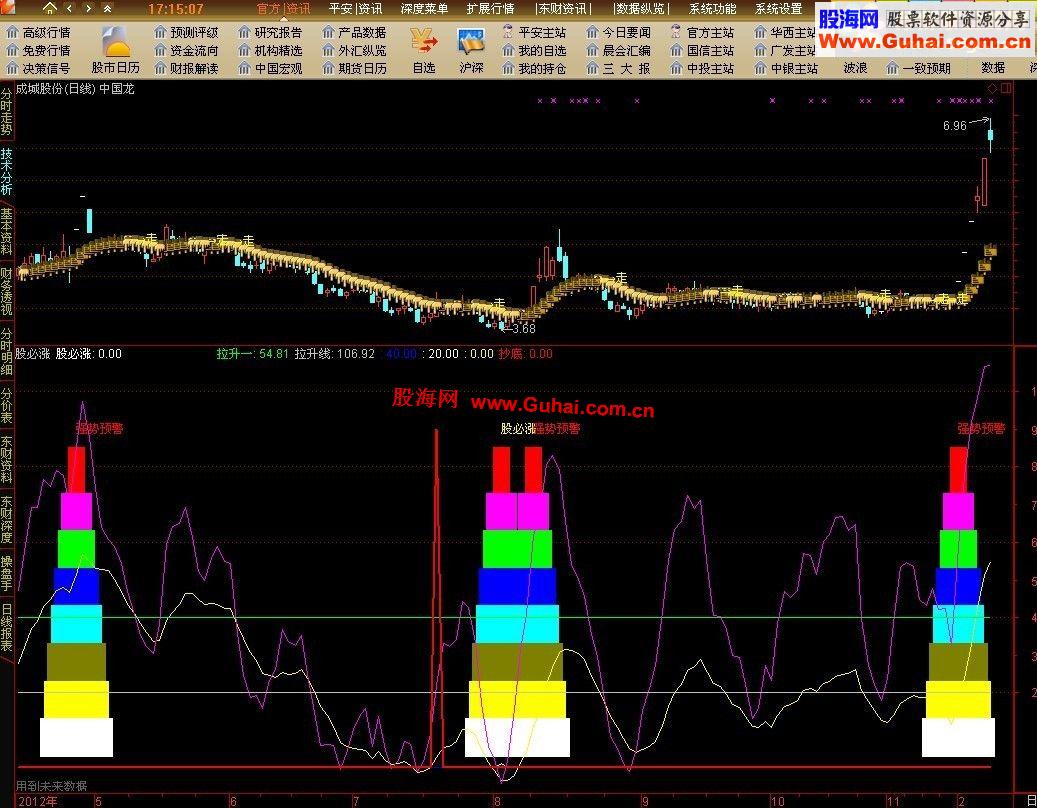1037x808 pixels.
Task: Open the 扩展行情 menu
Action: coord(491,9)
